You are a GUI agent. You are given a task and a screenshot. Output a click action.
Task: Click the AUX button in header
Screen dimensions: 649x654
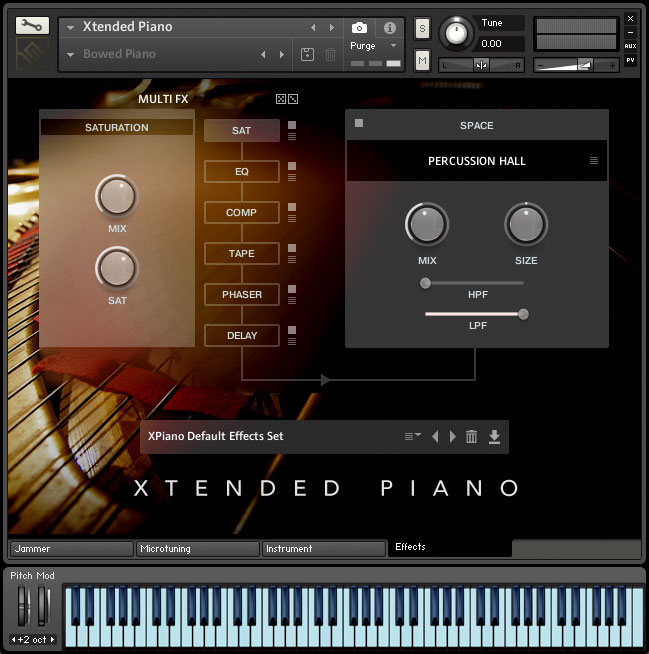[x=630, y=46]
